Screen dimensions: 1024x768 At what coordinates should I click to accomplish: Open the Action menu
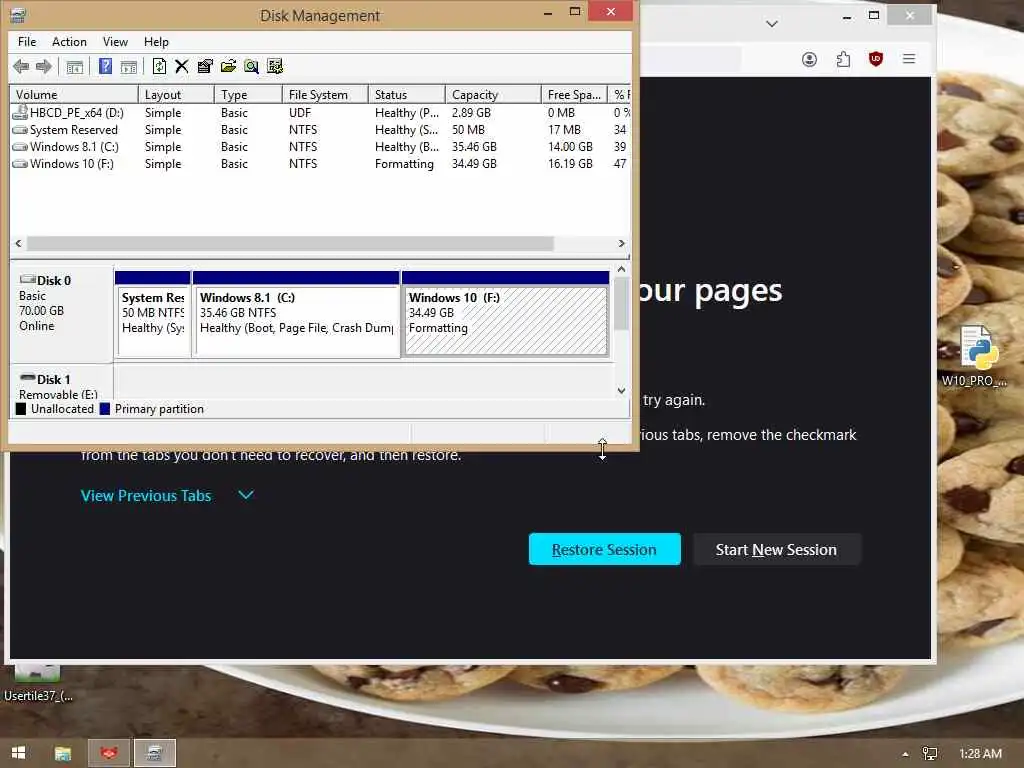pyautogui.click(x=69, y=42)
